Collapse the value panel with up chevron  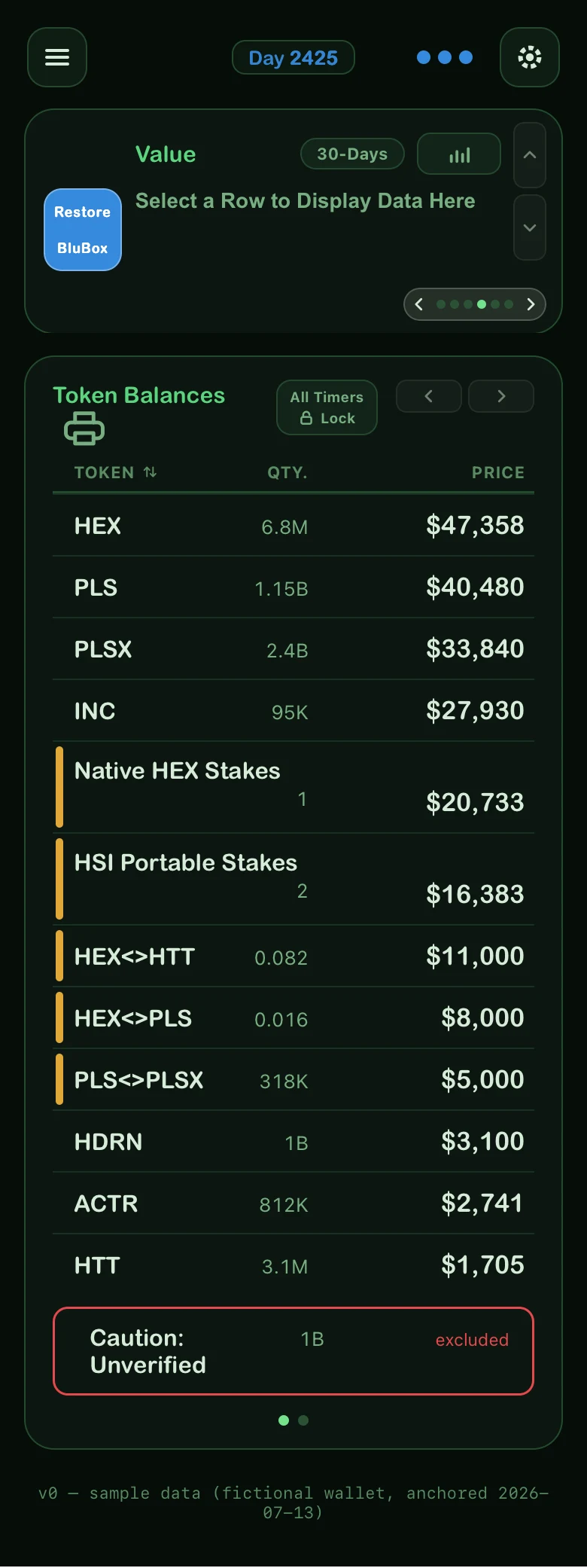[530, 155]
